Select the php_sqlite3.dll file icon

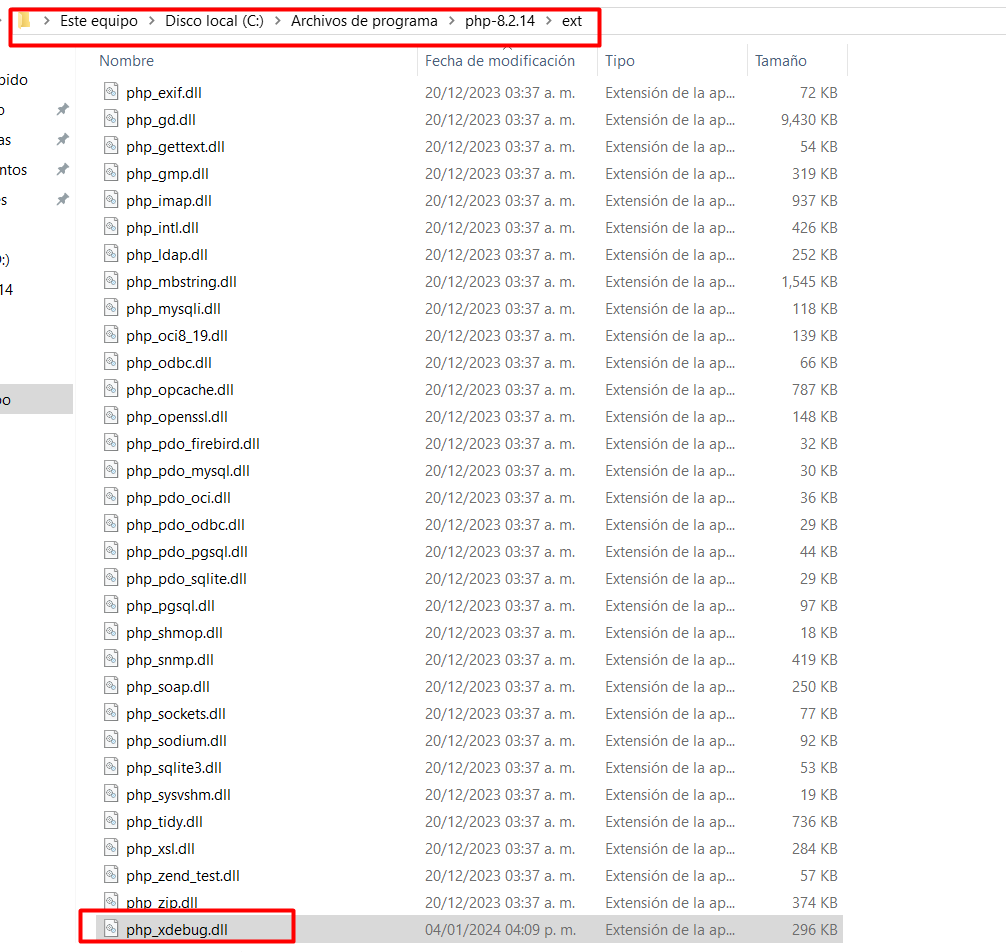[111, 767]
